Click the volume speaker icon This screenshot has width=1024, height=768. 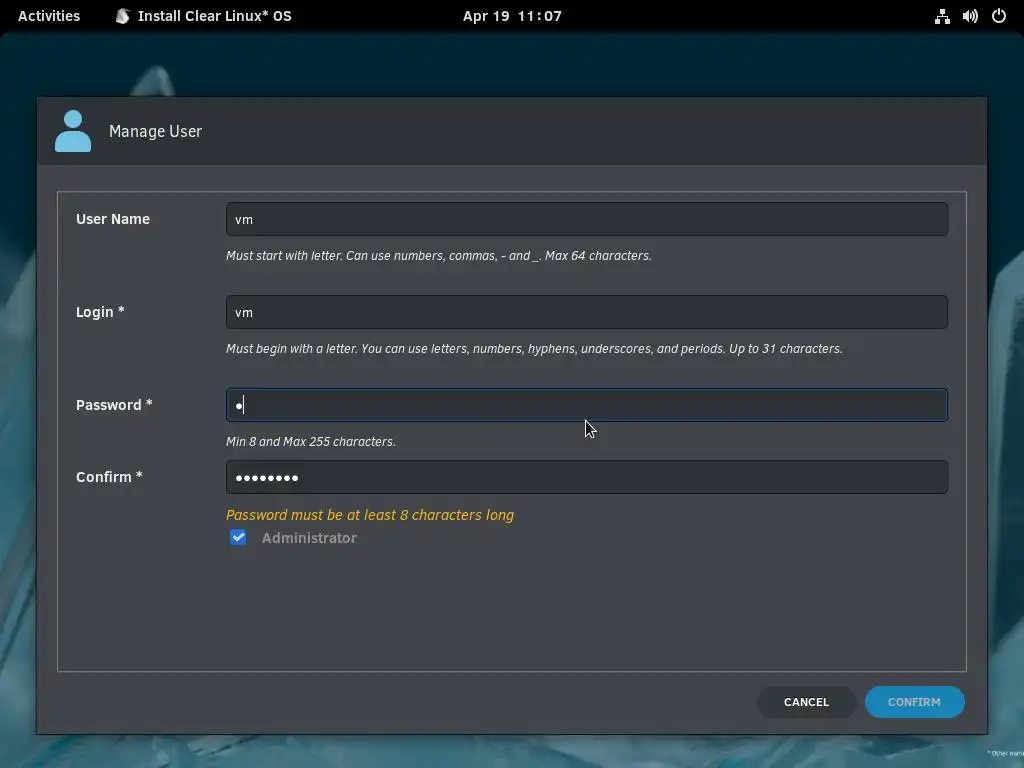point(970,16)
